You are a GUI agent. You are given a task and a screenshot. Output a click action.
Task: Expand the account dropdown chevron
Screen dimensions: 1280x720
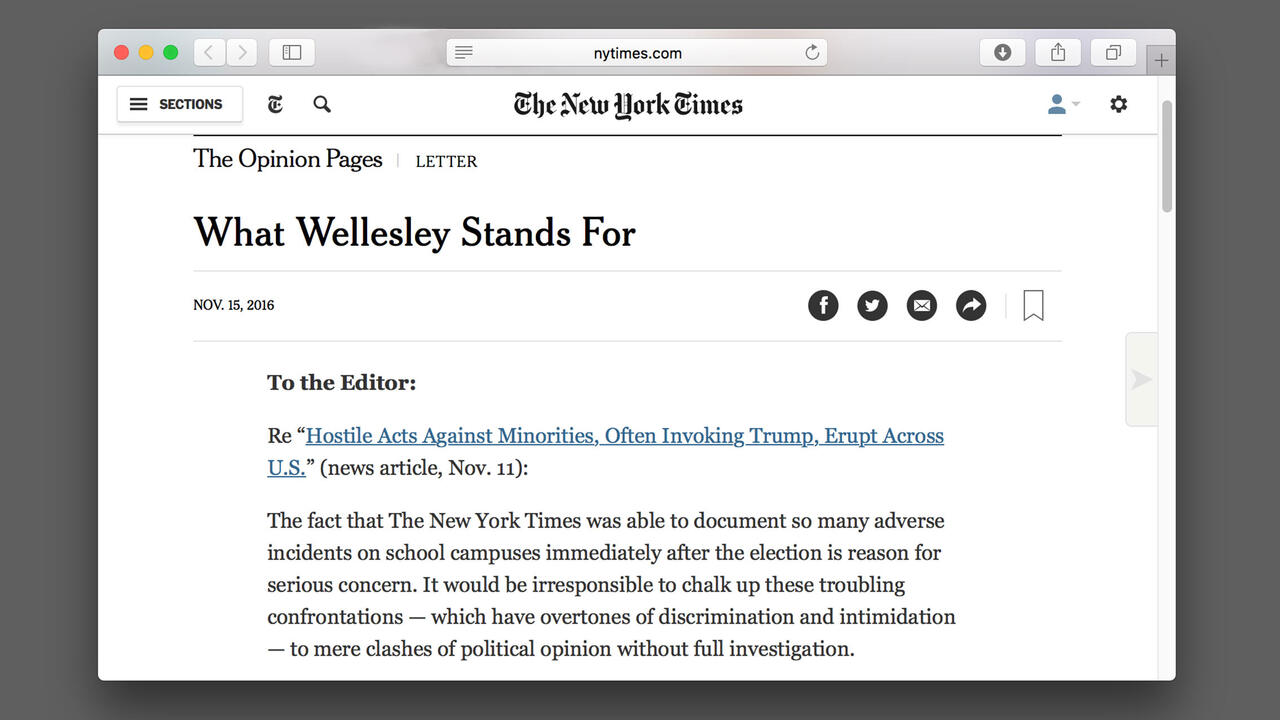click(1077, 104)
